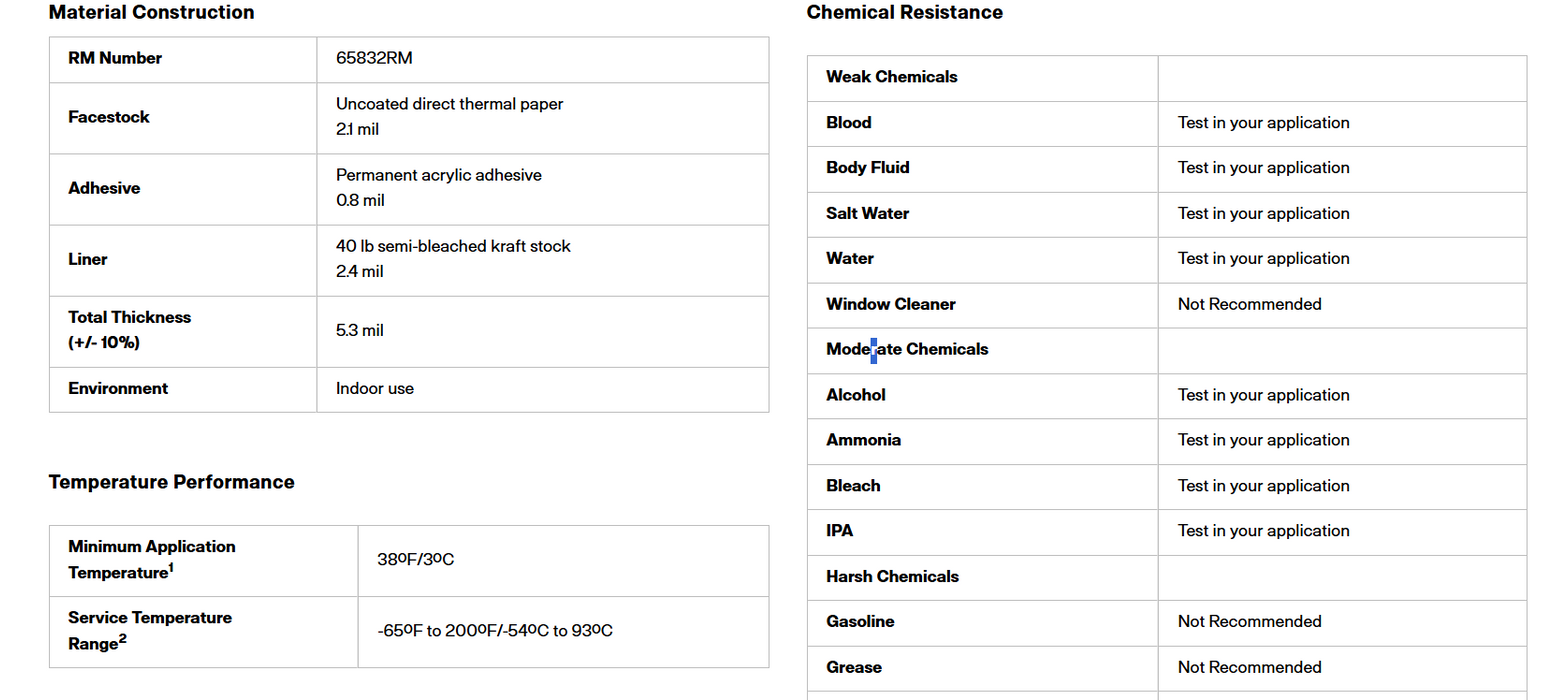Screen dimensions: 1568x700
Task: Select the RM Number value 65832RM
Action: [x=374, y=58]
